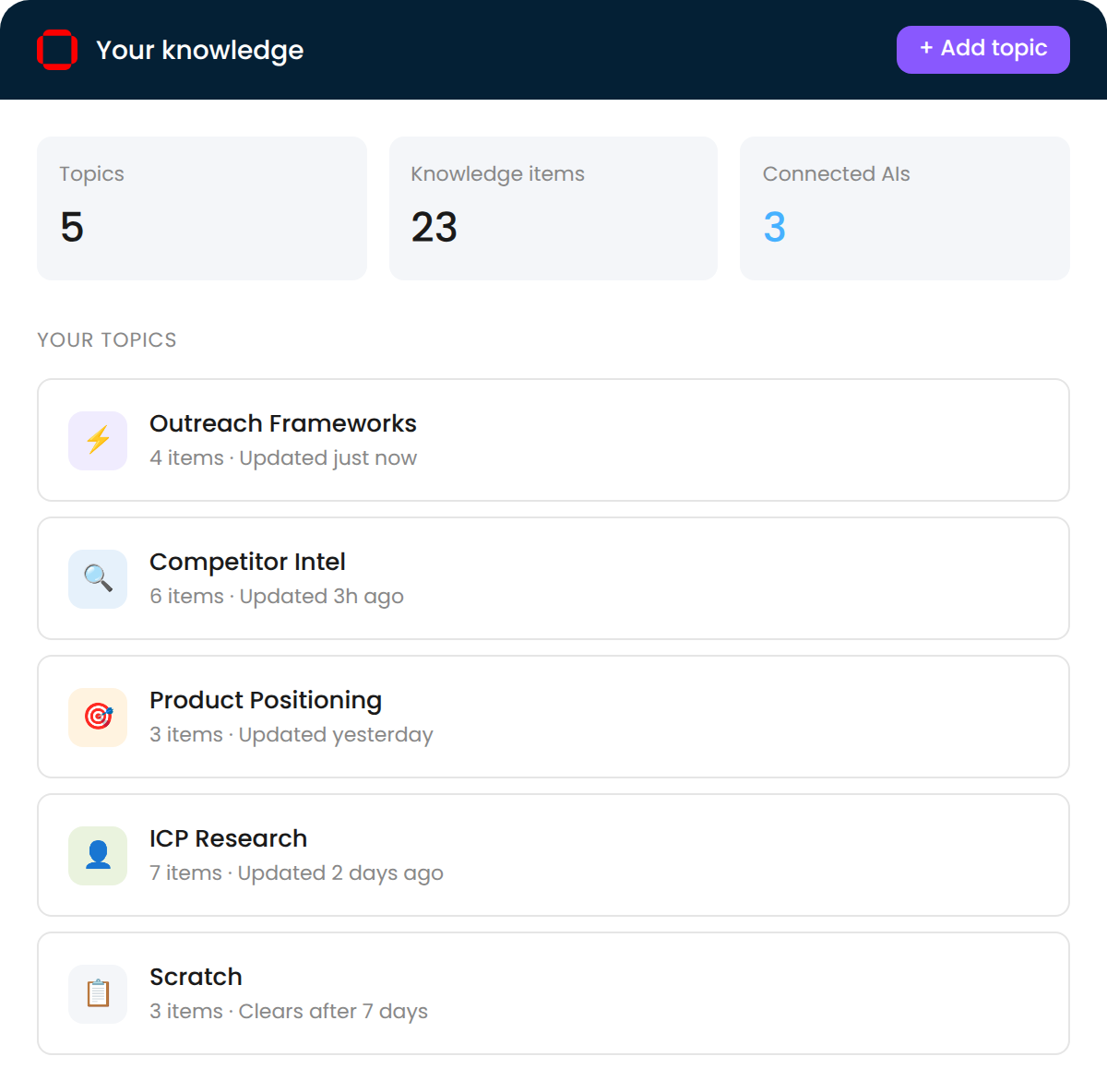The height and width of the screenshot is (1092, 1107).
Task: Click the magnifying glass icon beside Competitor Intel
Action: pyautogui.click(x=97, y=579)
